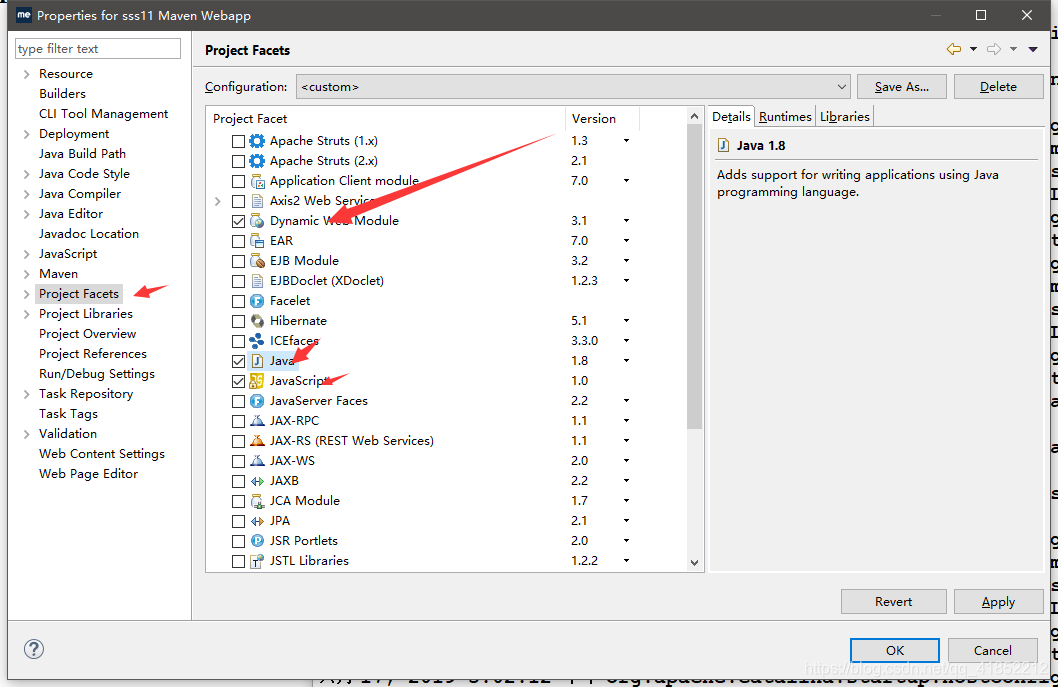Click the Dynamic Web Module globe icon
1058x687 pixels.
pos(257,221)
